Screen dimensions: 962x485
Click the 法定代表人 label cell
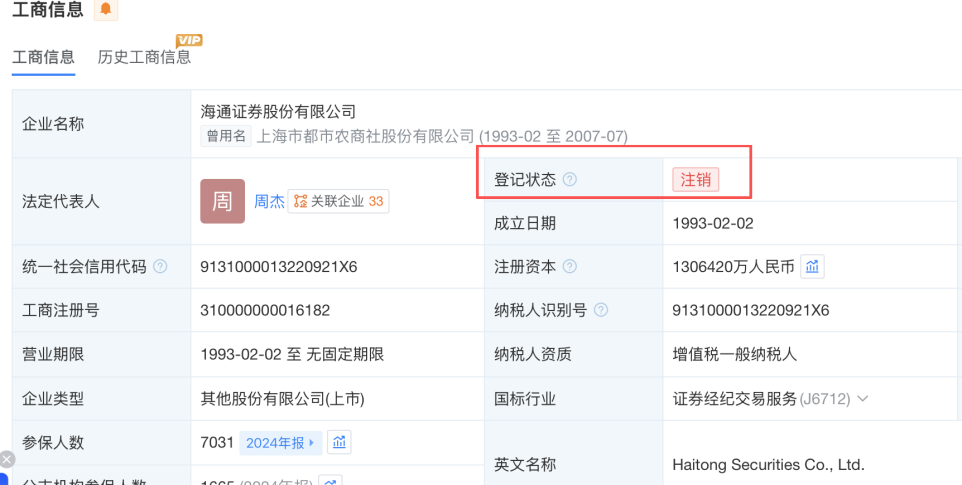coord(102,201)
